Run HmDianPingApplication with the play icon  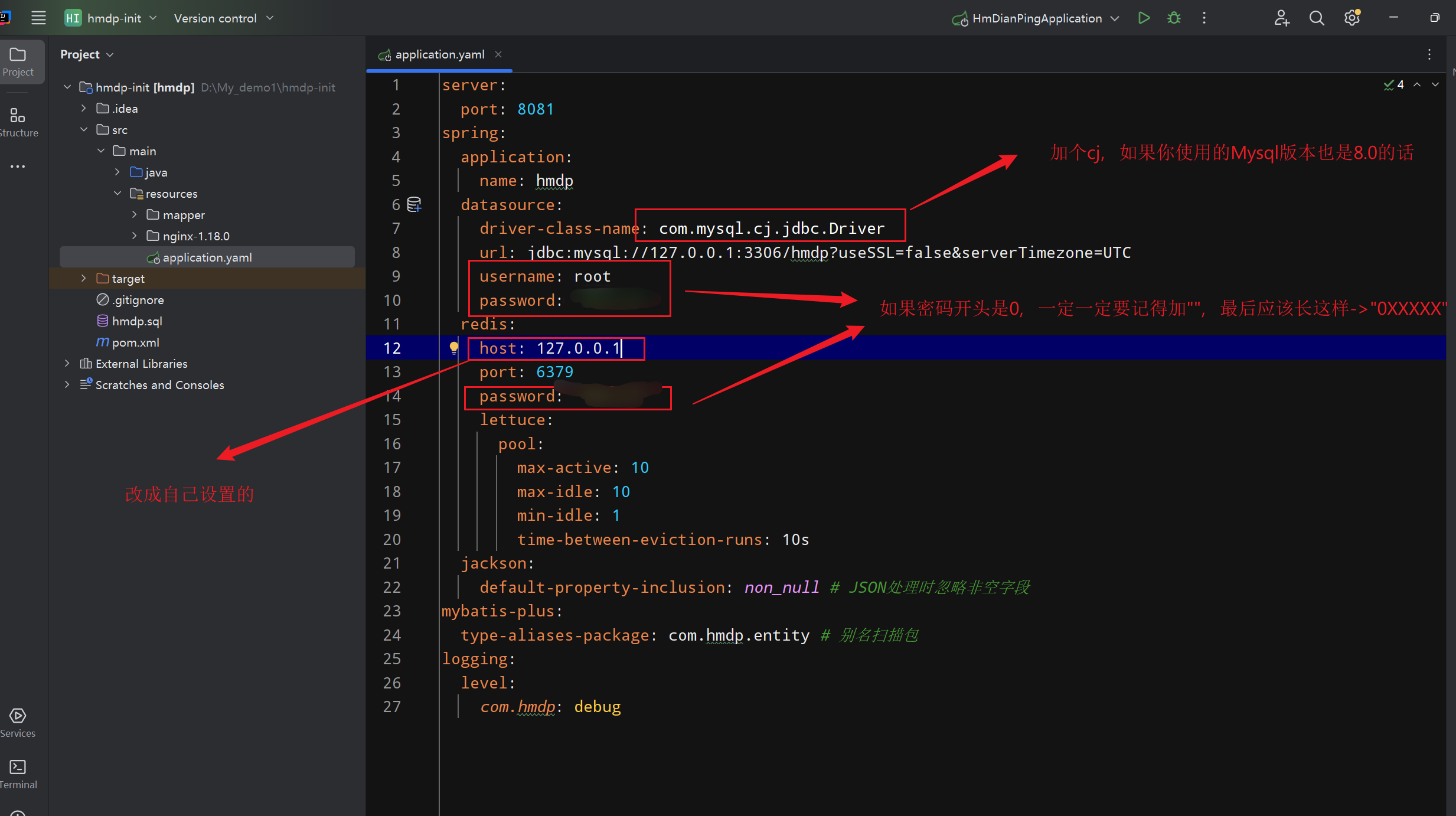point(1144,18)
